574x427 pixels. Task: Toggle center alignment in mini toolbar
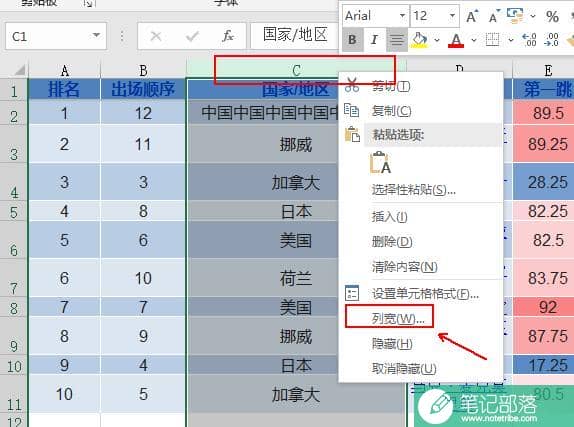(x=396, y=39)
